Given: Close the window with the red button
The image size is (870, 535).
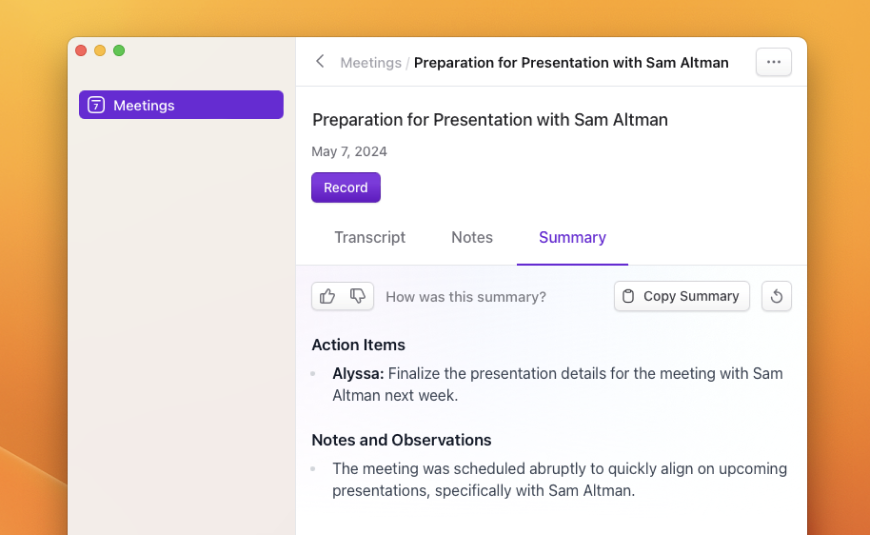Looking at the screenshot, I should point(81,51).
